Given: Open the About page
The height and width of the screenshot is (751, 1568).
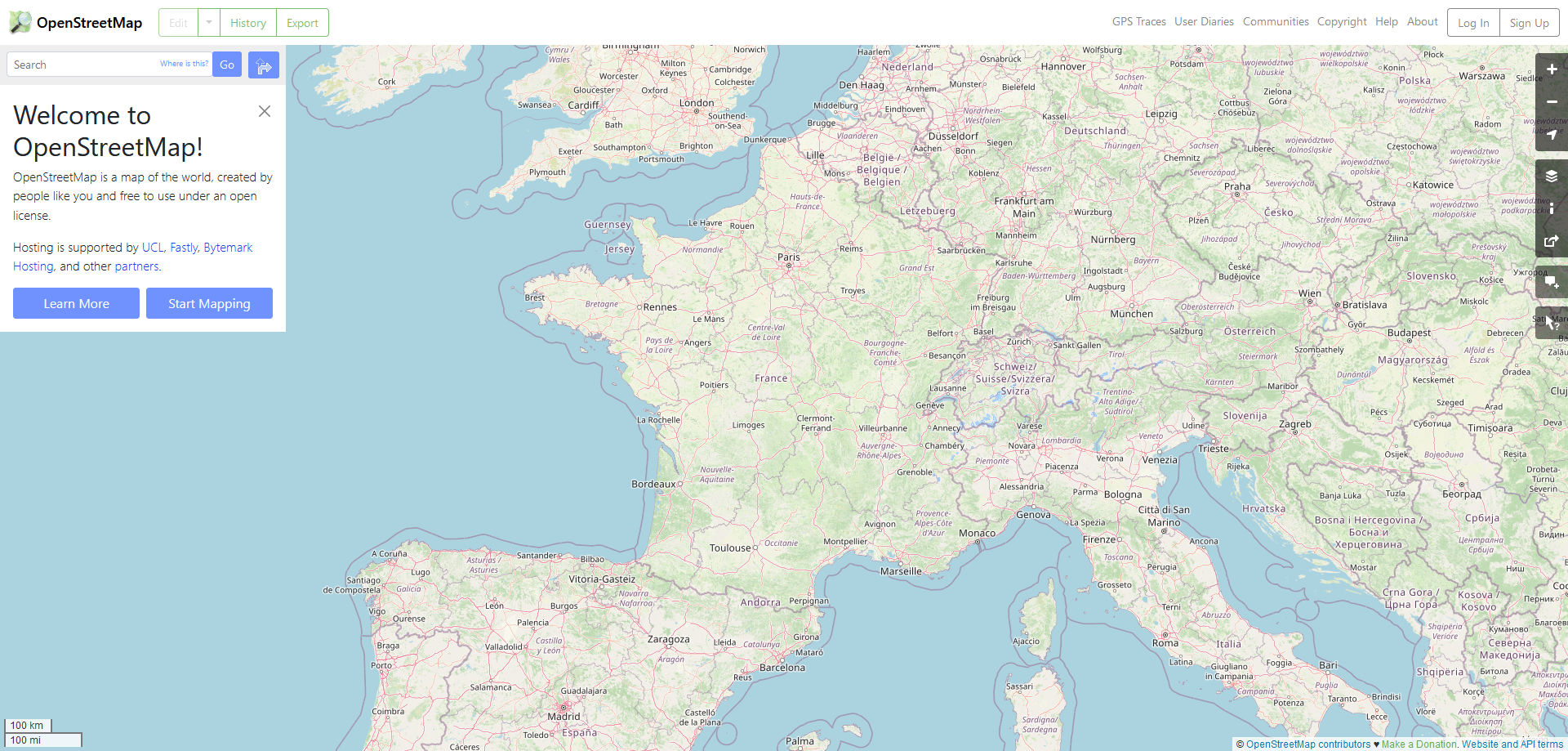Looking at the screenshot, I should point(1423,22).
